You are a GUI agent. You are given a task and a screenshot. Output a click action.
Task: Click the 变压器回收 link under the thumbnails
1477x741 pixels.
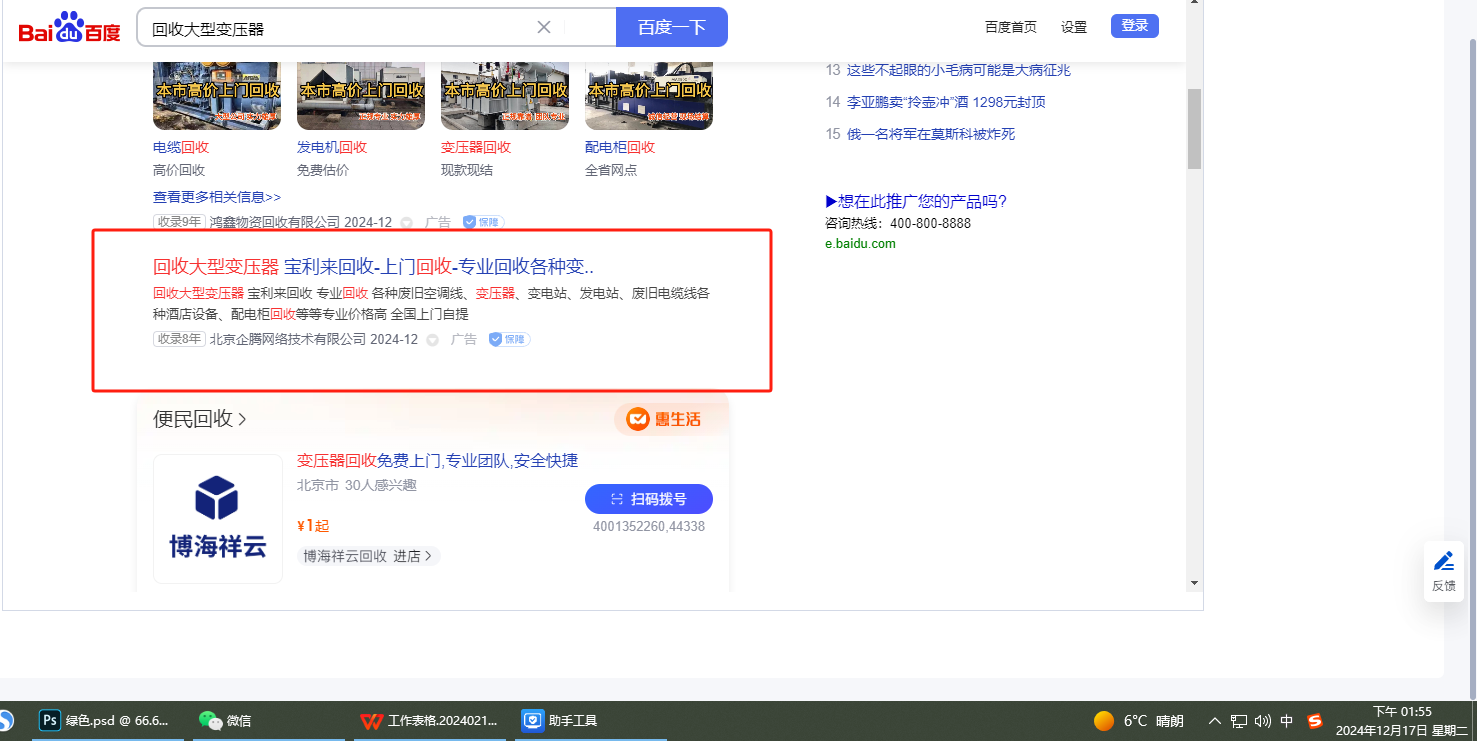[476, 147]
